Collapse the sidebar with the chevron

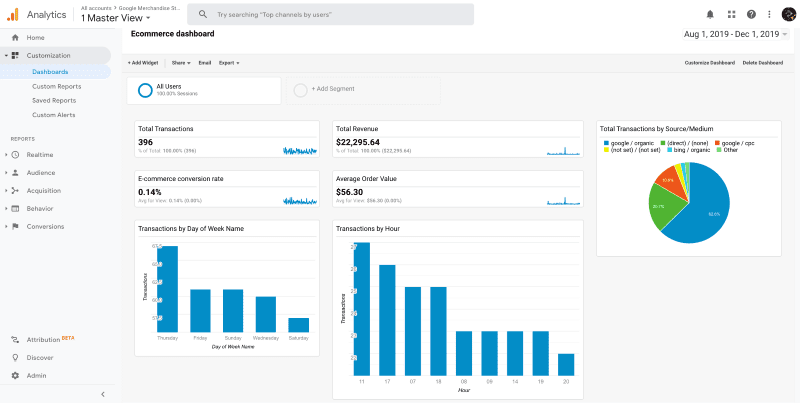[103, 394]
